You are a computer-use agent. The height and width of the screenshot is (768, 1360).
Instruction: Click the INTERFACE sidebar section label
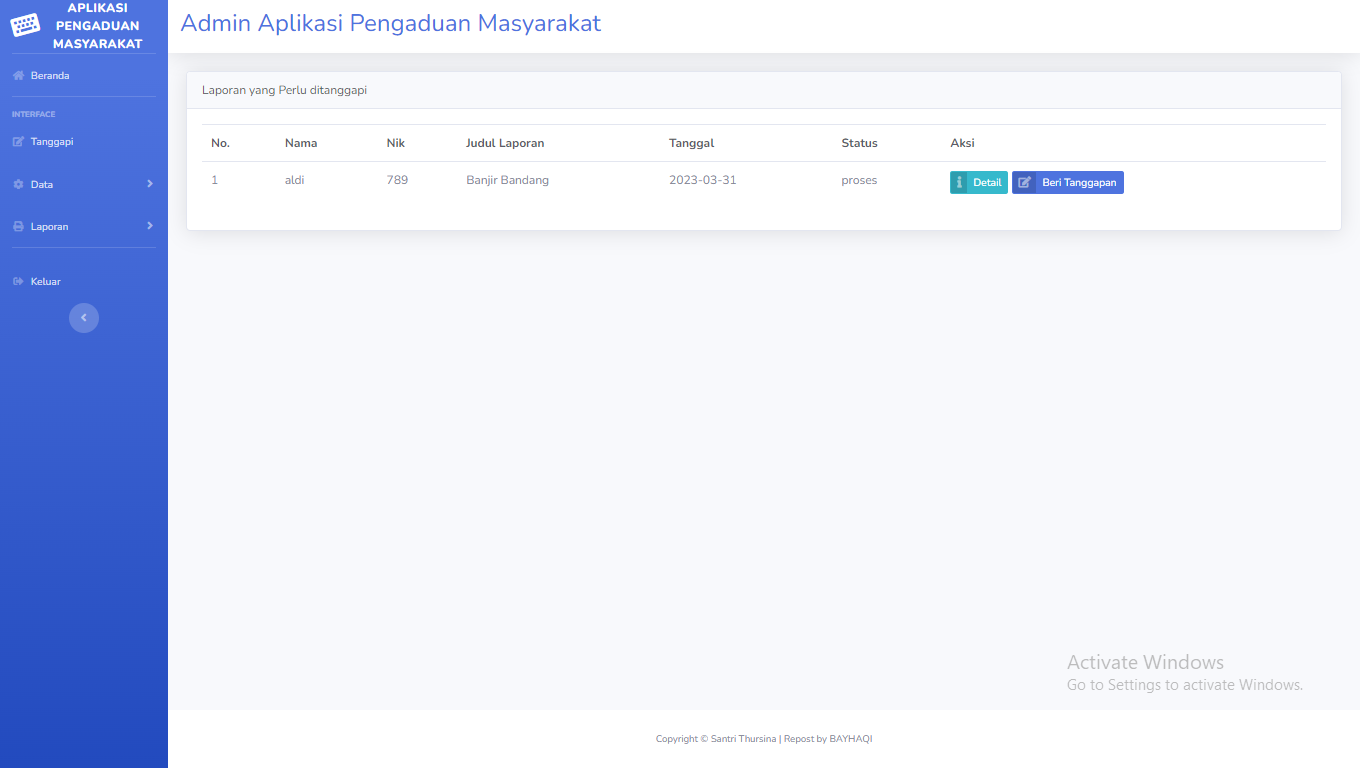click(34, 114)
